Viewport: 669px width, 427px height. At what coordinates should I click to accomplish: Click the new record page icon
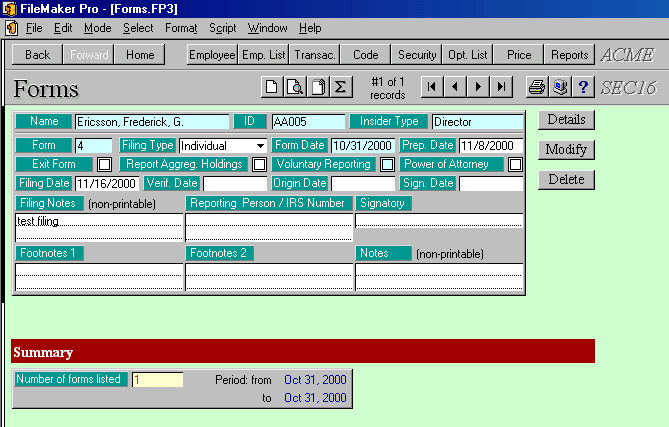coord(271,88)
